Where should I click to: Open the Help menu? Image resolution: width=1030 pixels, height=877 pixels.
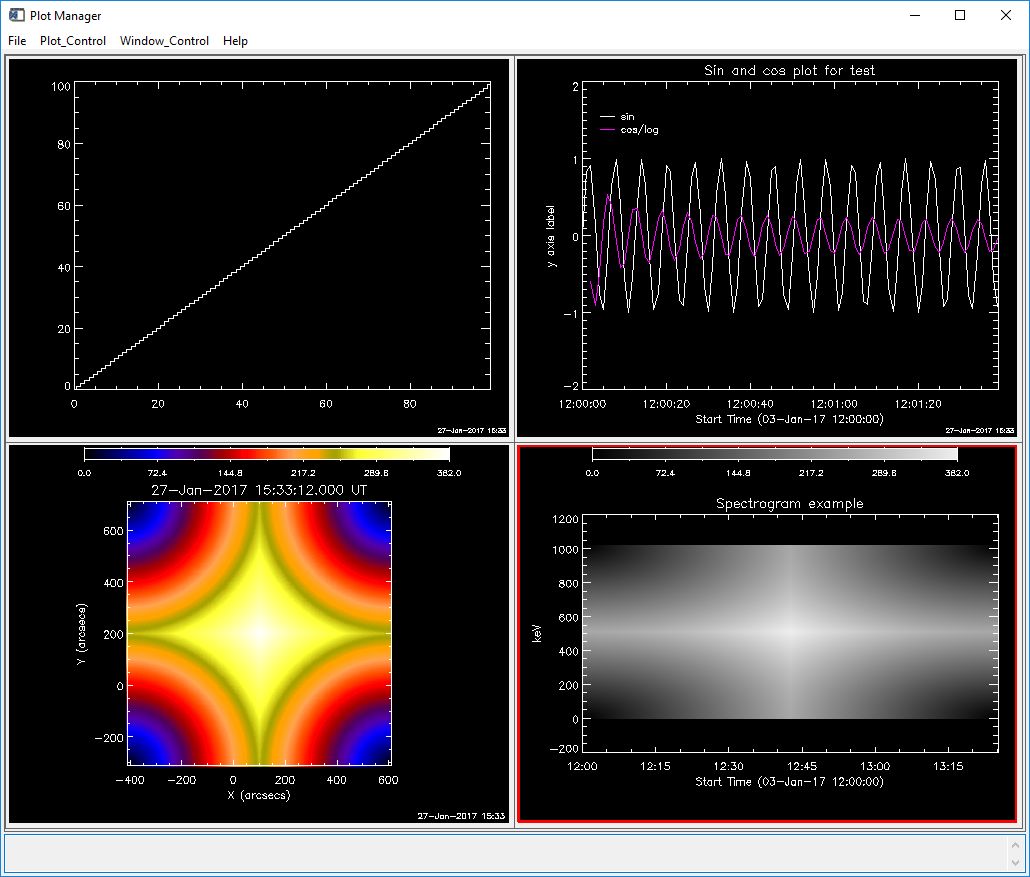[x=235, y=41]
